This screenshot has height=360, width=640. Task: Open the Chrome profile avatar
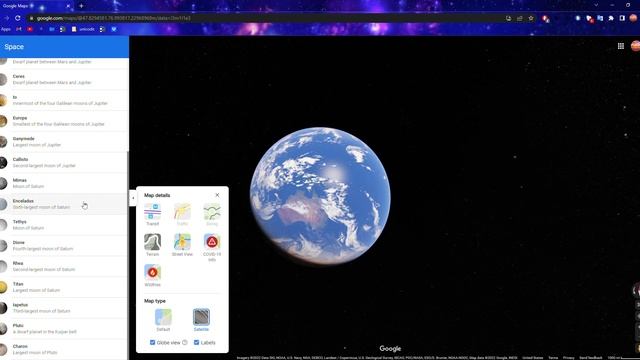pos(633,18)
